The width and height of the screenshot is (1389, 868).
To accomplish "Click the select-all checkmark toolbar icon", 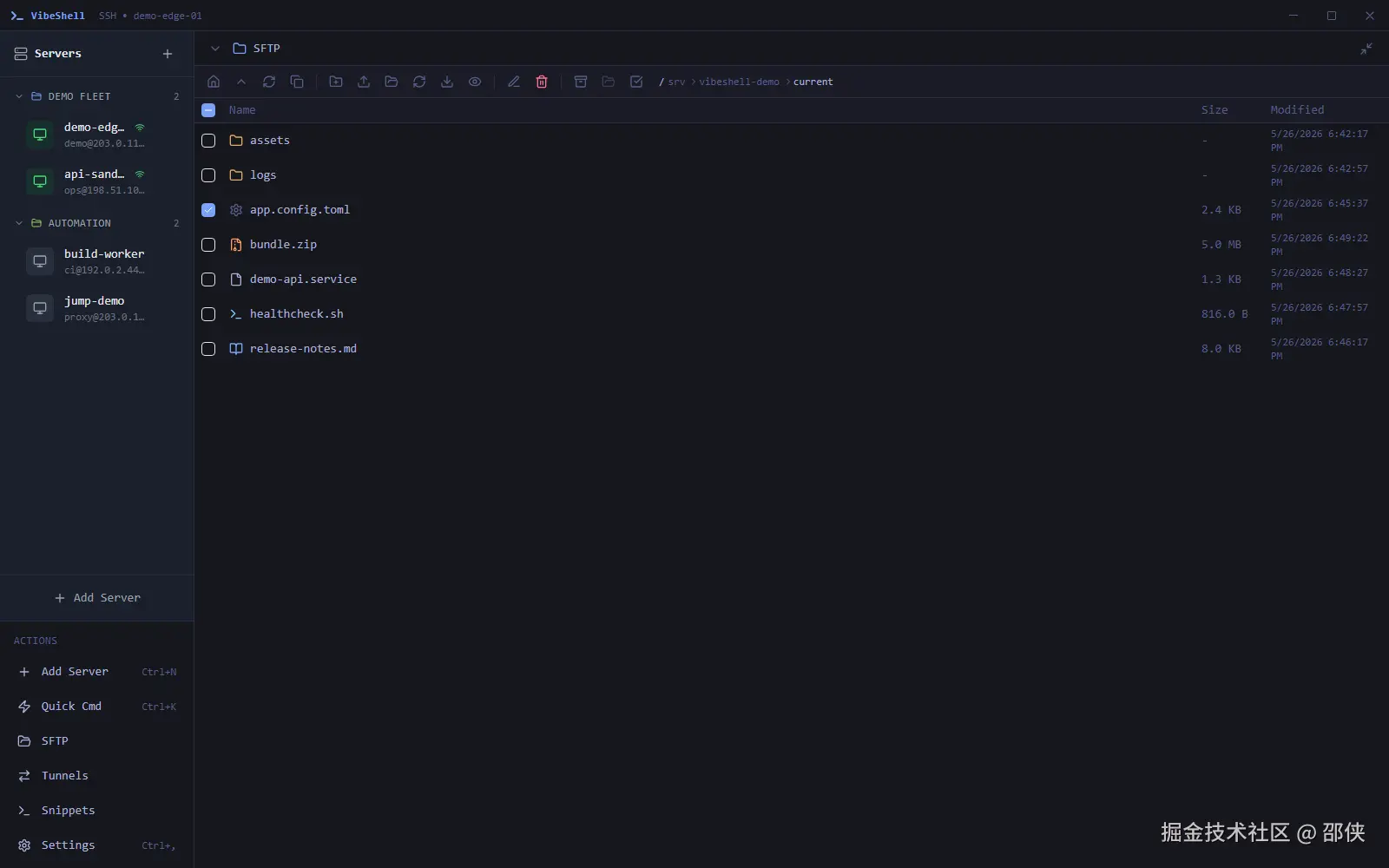I will tap(636, 82).
